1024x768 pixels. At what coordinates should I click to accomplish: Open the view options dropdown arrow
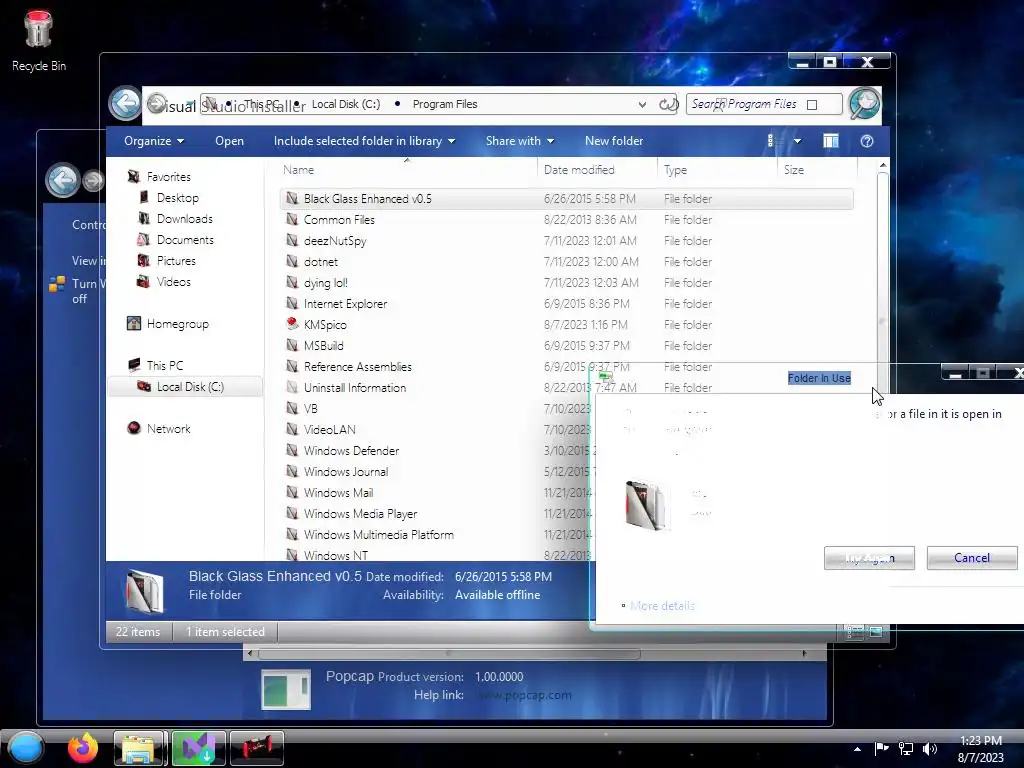pos(797,141)
